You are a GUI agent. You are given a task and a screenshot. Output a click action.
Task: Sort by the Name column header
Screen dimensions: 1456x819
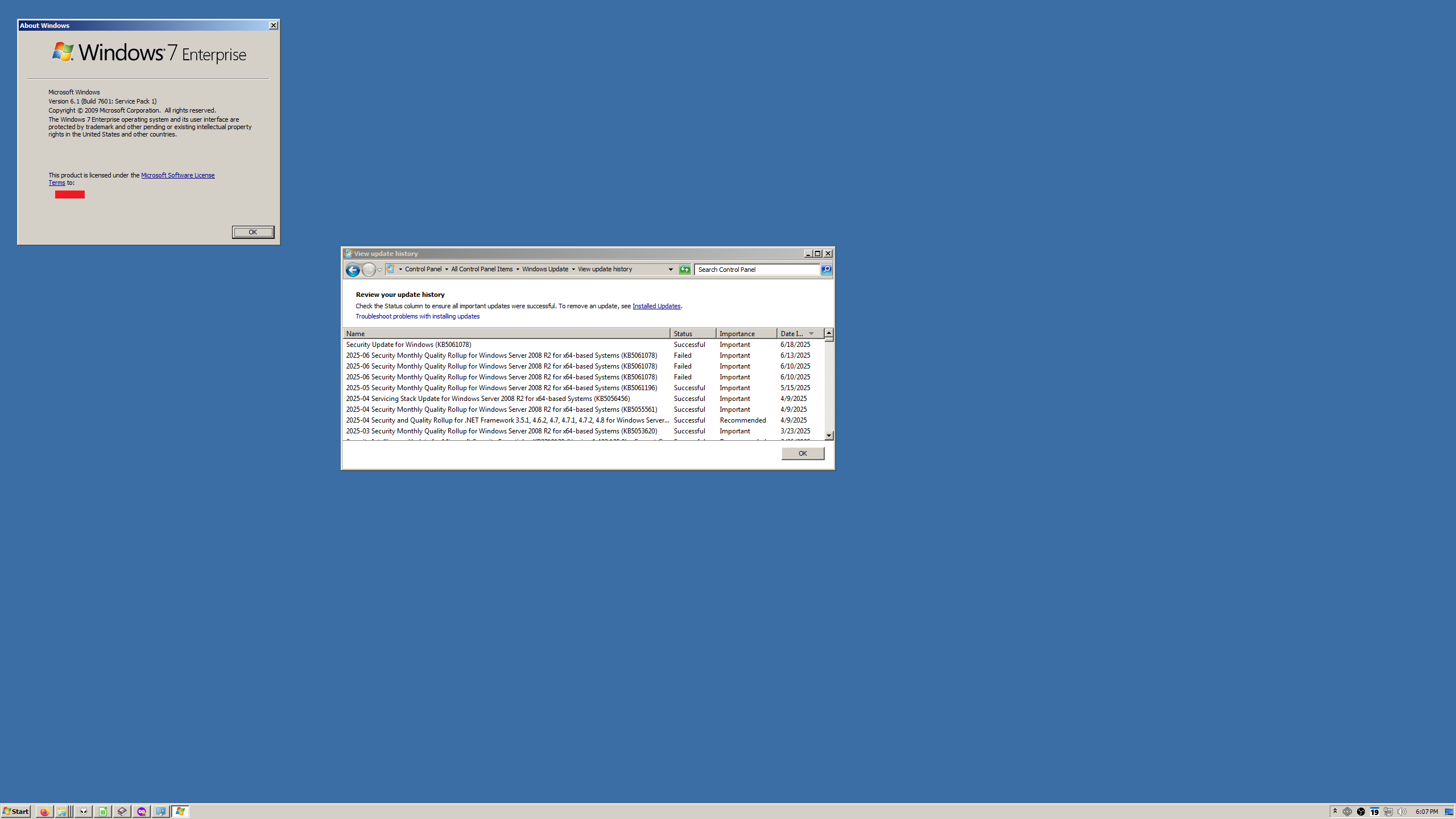coord(506,334)
